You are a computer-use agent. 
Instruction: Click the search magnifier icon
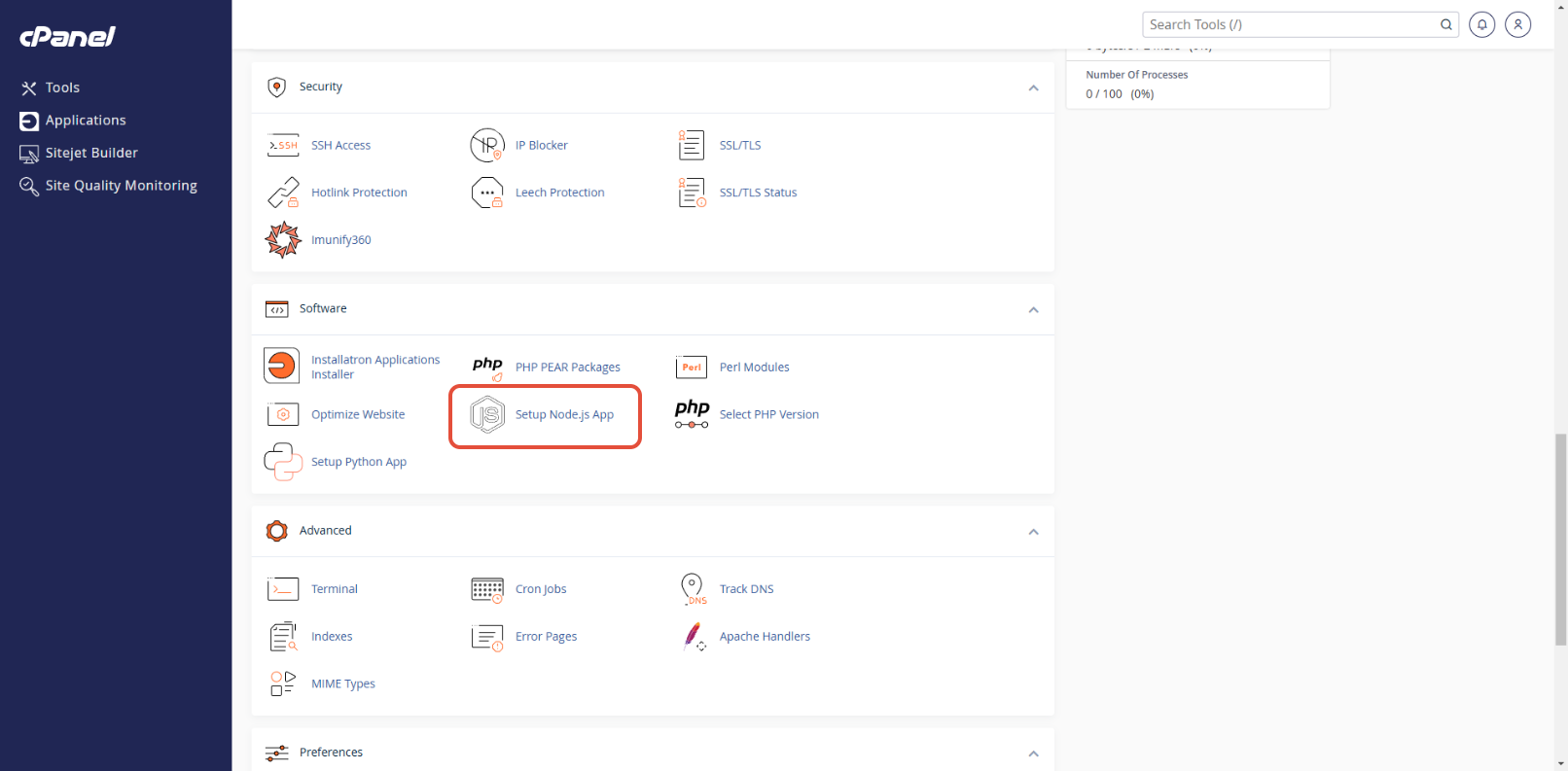click(x=1446, y=24)
